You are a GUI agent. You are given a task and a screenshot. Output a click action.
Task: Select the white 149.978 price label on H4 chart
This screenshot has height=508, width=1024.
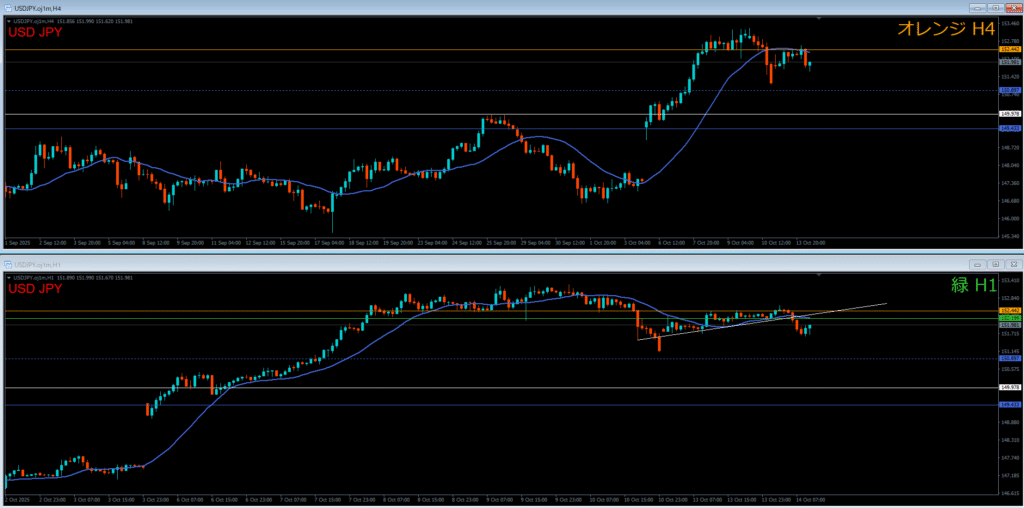click(1009, 114)
